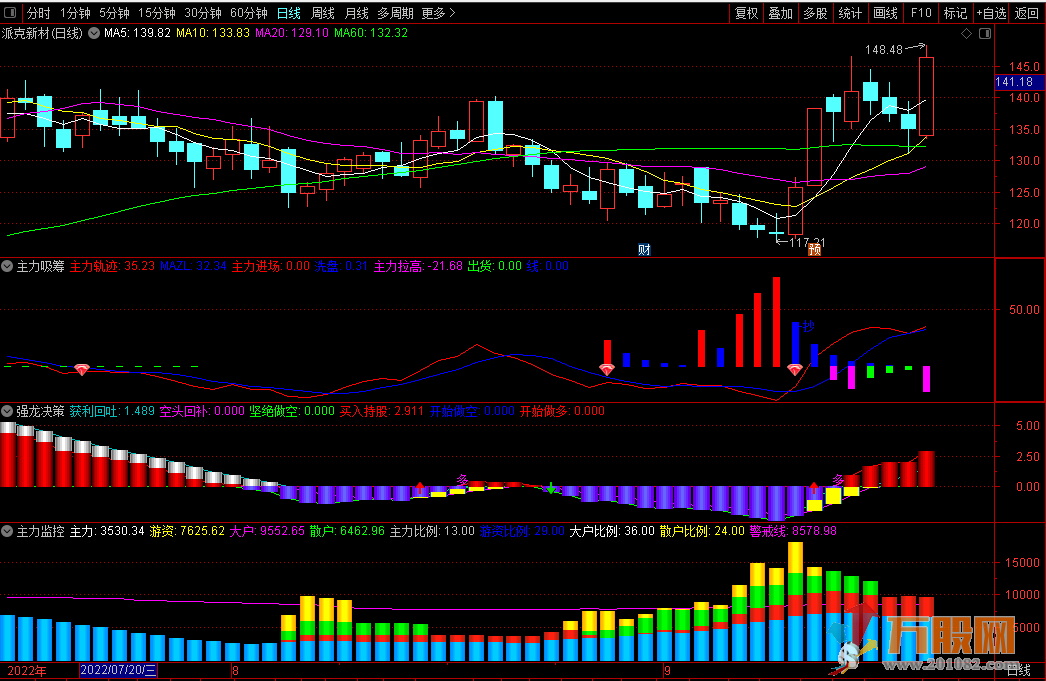Open the 派克新材(日线) indicator dropdown
This screenshot has height=681, width=1046.
click(x=94, y=33)
